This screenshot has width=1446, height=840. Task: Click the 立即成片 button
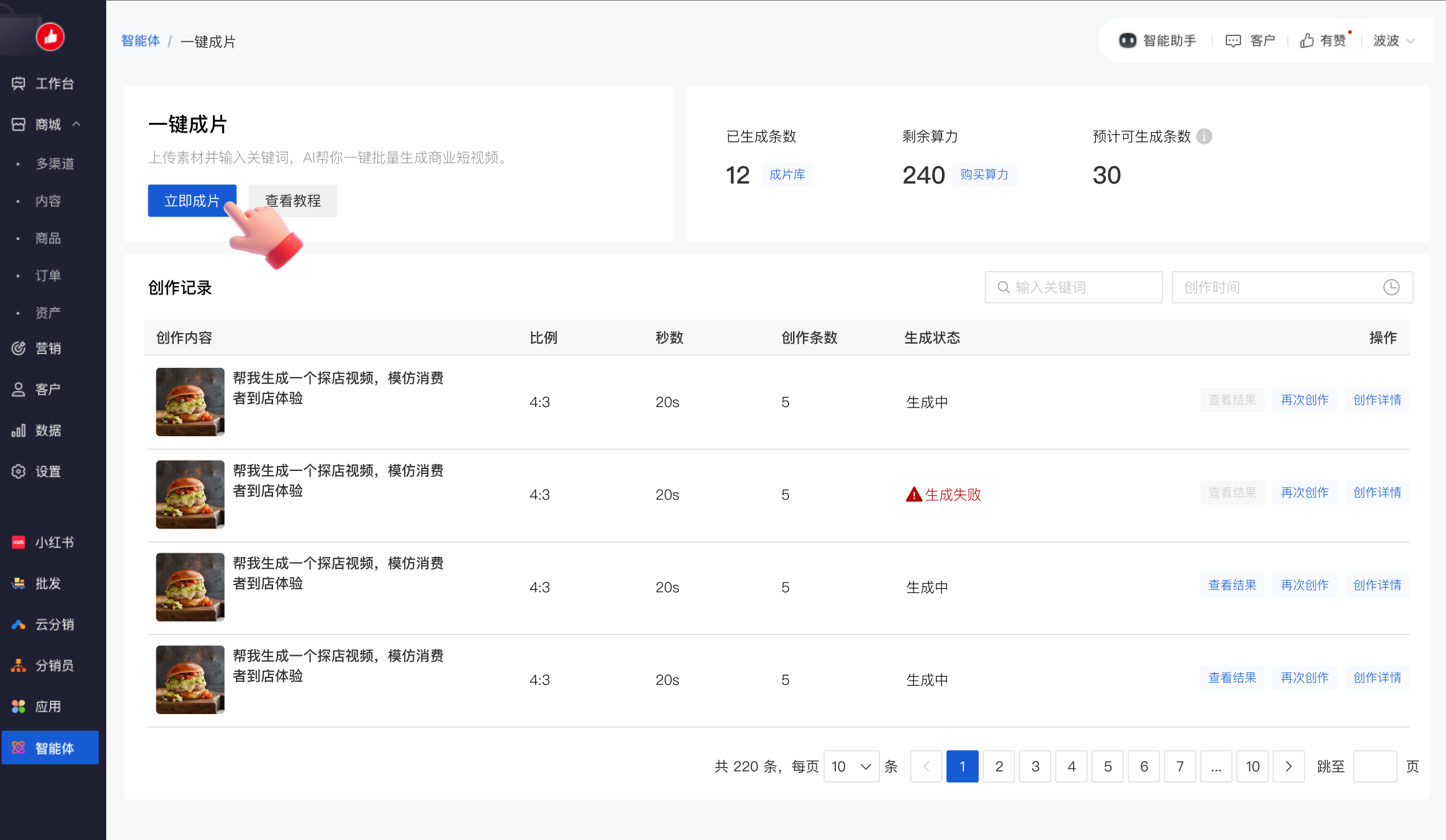[x=192, y=201]
